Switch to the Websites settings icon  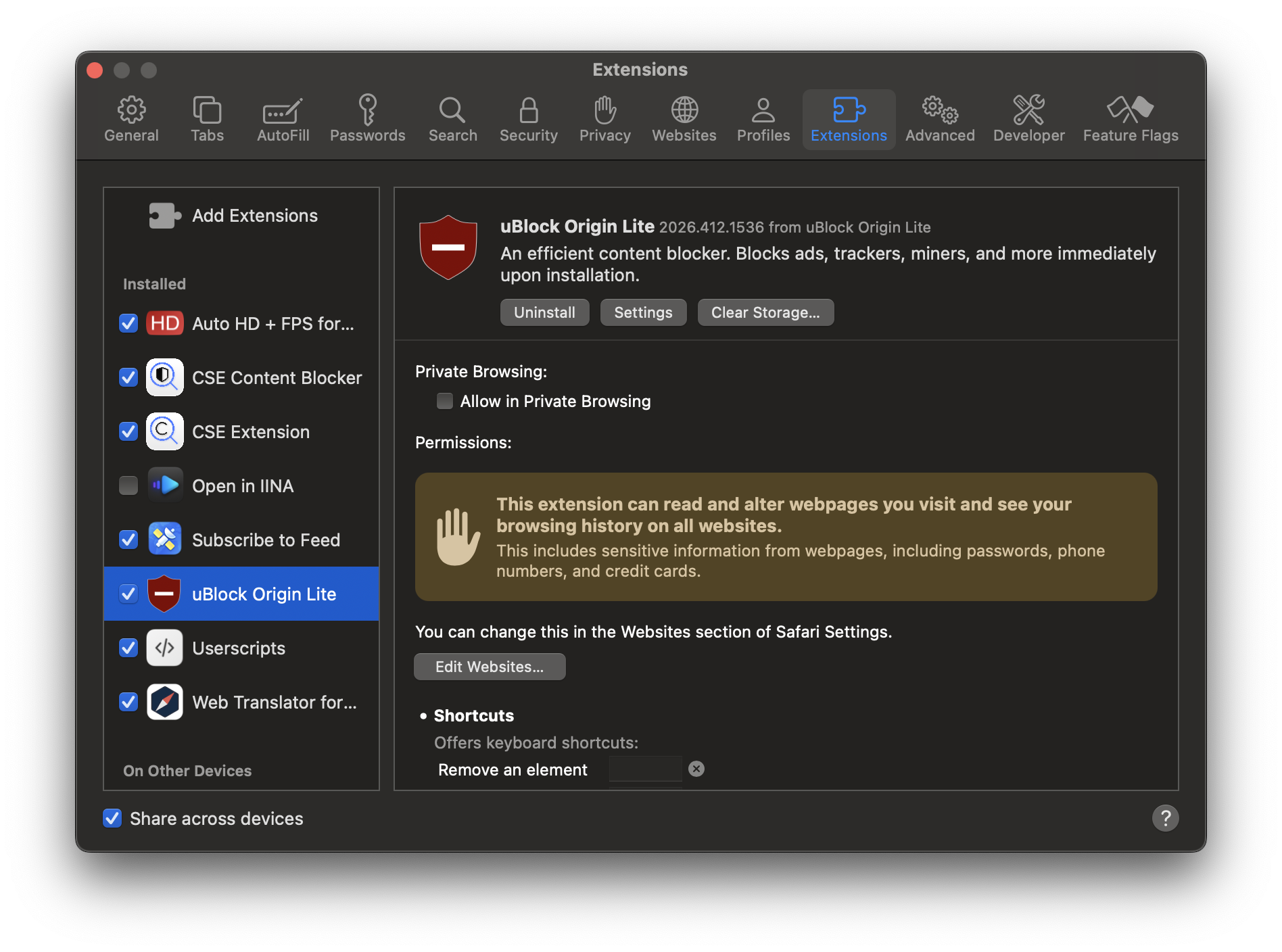[x=684, y=118]
